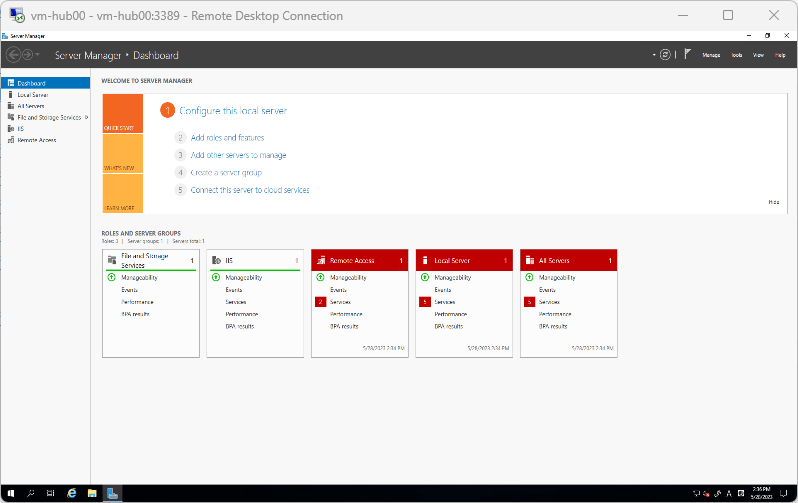Image resolution: width=798 pixels, height=503 pixels.
Task: Open Events in All Servers tile
Action: (x=547, y=290)
